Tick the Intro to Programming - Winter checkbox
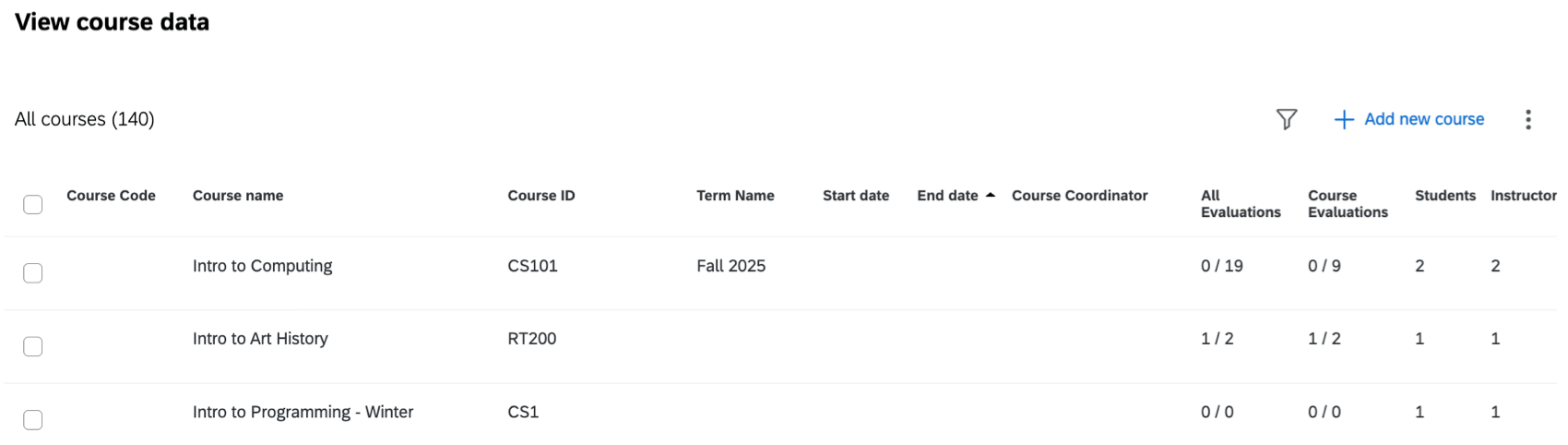 coord(33,419)
